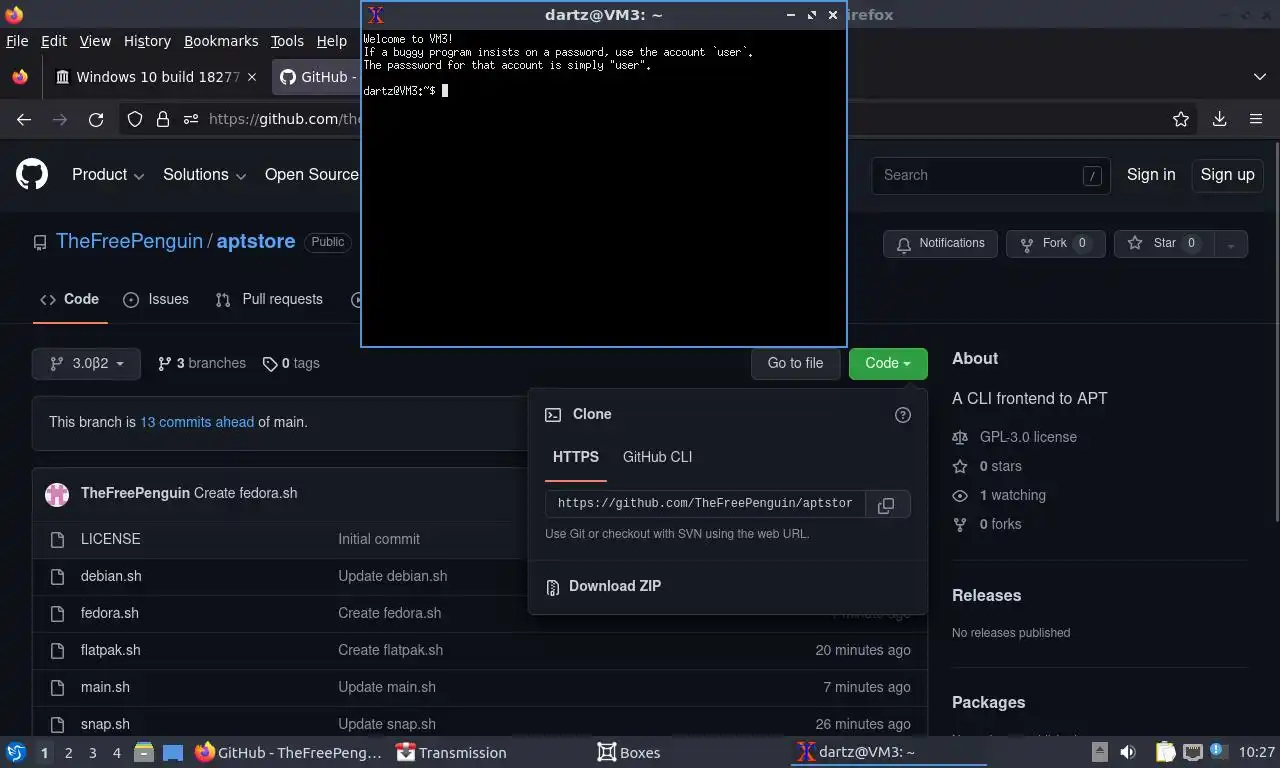Open the View menu in Firefox
The width and height of the screenshot is (1280, 768).
95,41
